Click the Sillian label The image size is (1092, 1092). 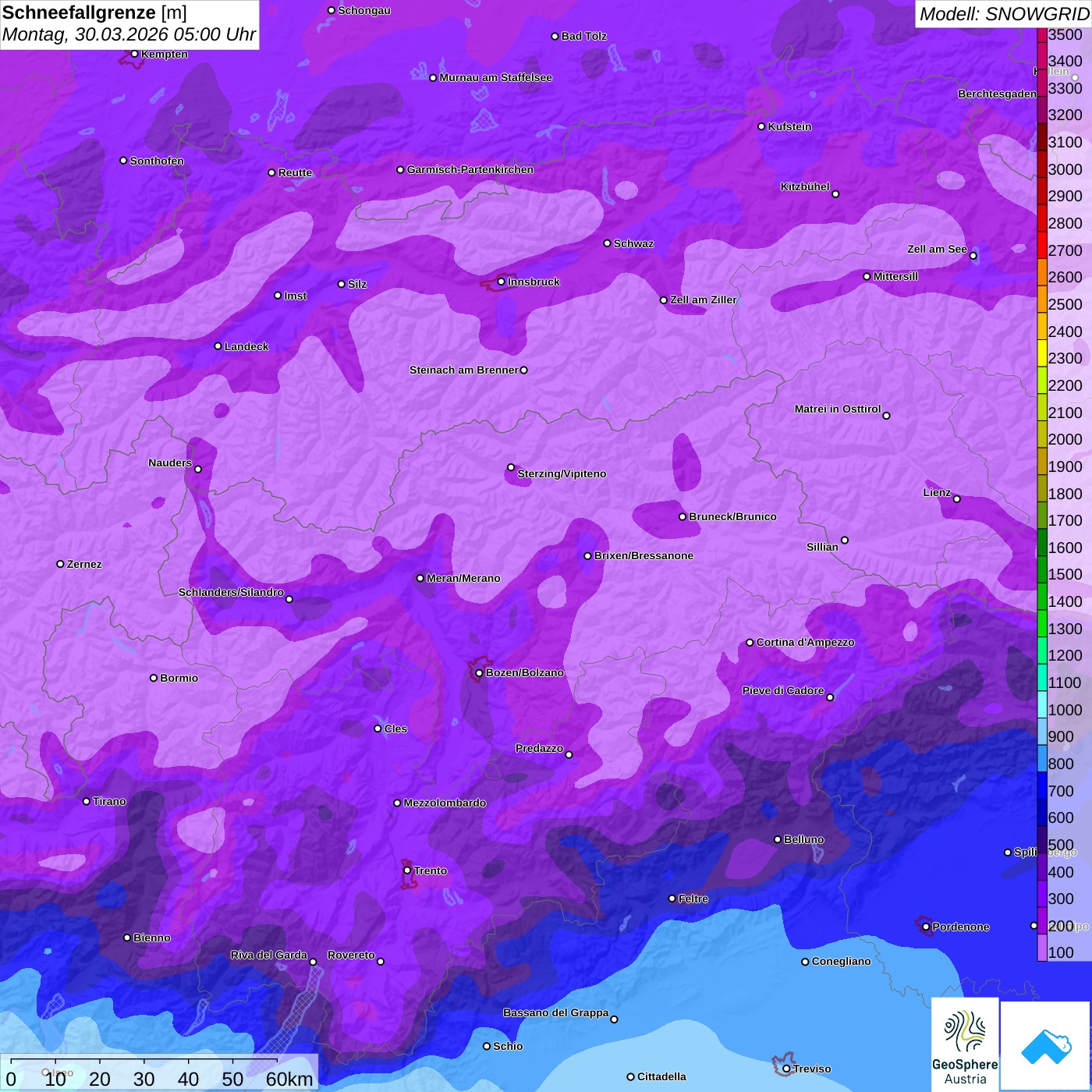tap(822, 547)
